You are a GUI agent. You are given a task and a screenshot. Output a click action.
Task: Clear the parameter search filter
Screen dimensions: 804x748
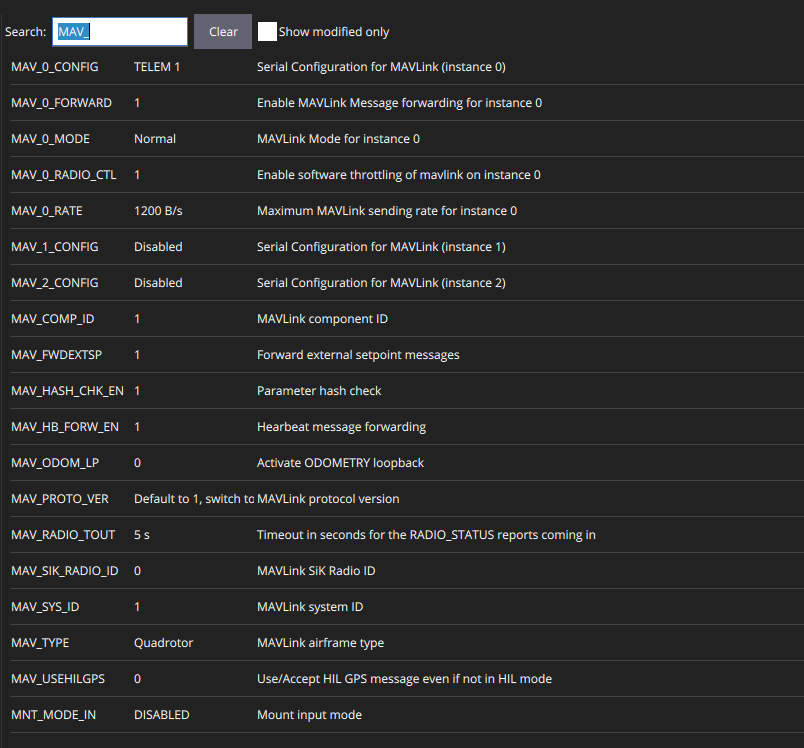coord(222,31)
